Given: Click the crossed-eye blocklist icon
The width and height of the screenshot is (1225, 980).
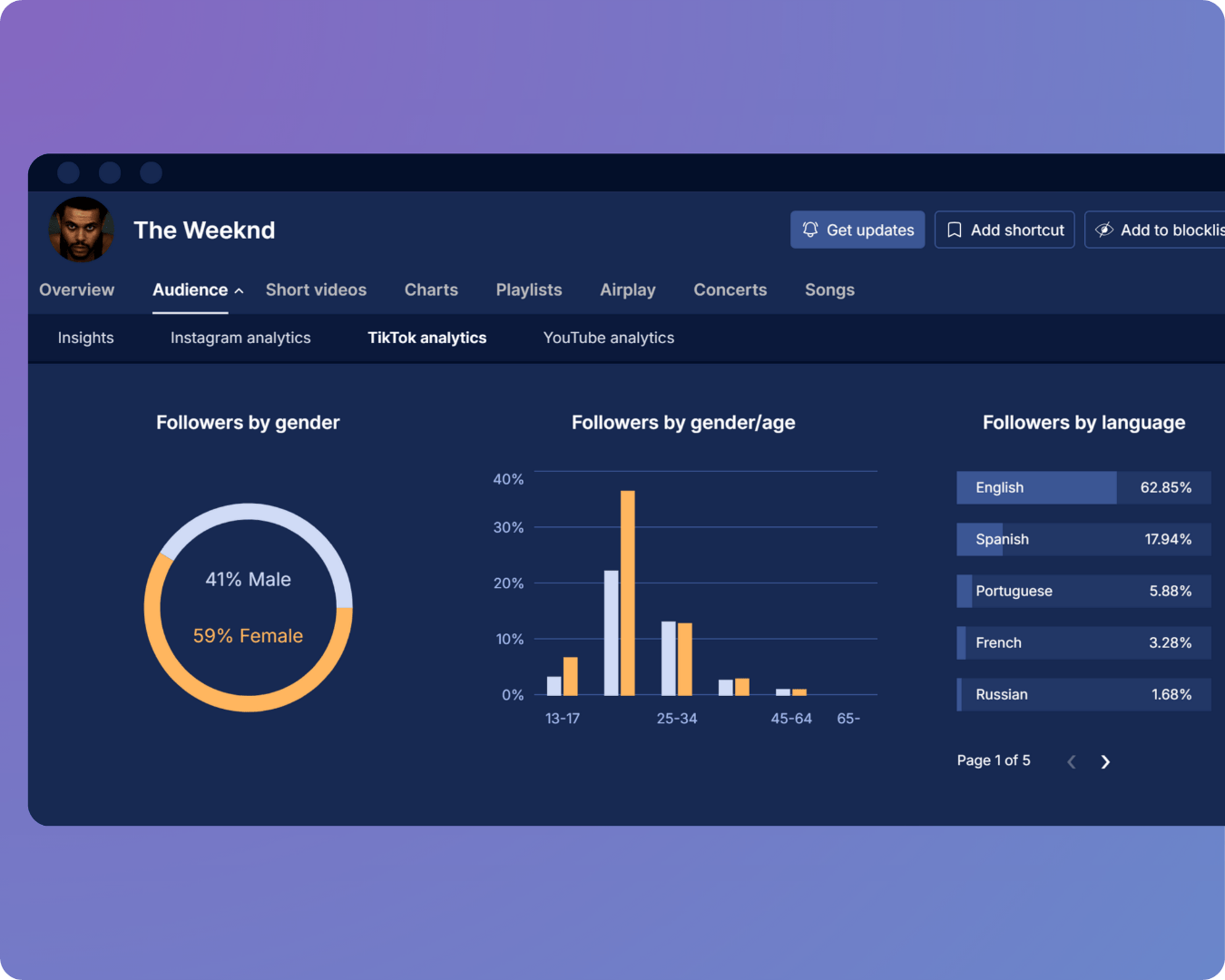Looking at the screenshot, I should [x=1104, y=230].
